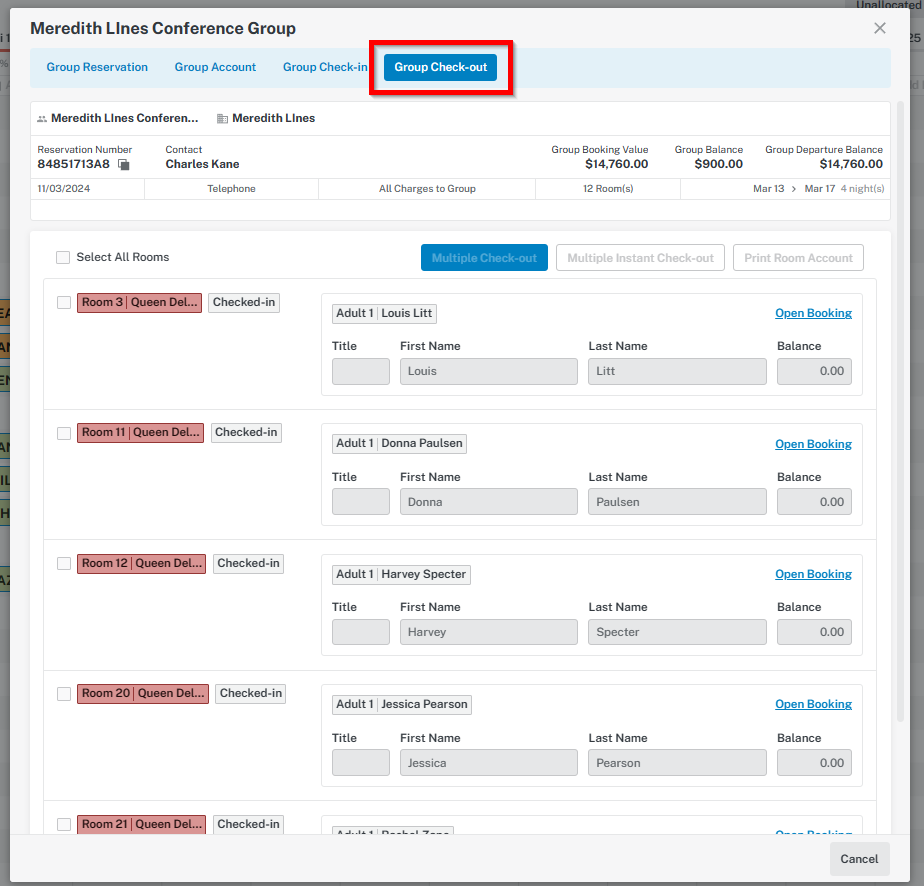Select the Room 20 checkbox
Screen dimensions: 924x886
(64, 694)
